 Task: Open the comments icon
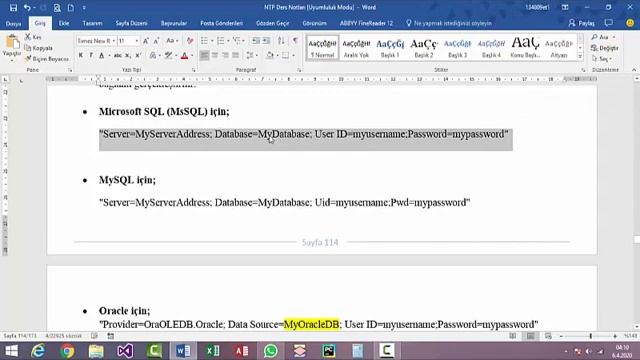(609, 23)
